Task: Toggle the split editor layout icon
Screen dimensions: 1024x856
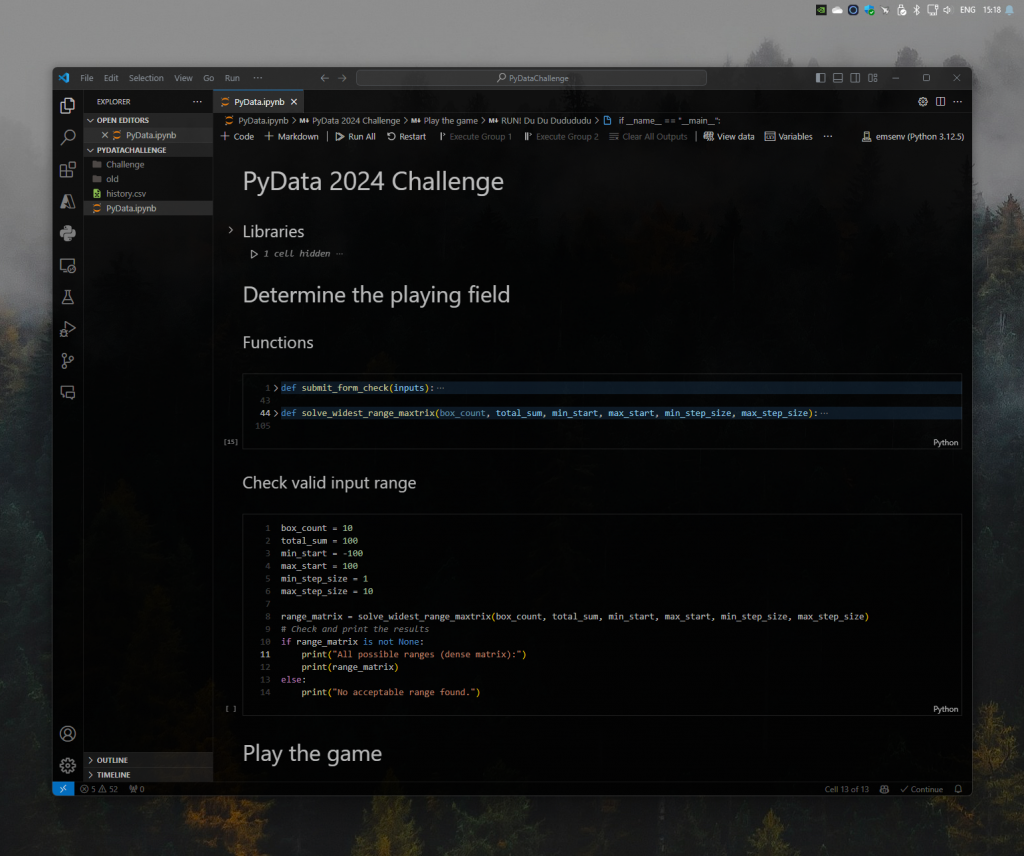Action: click(941, 101)
